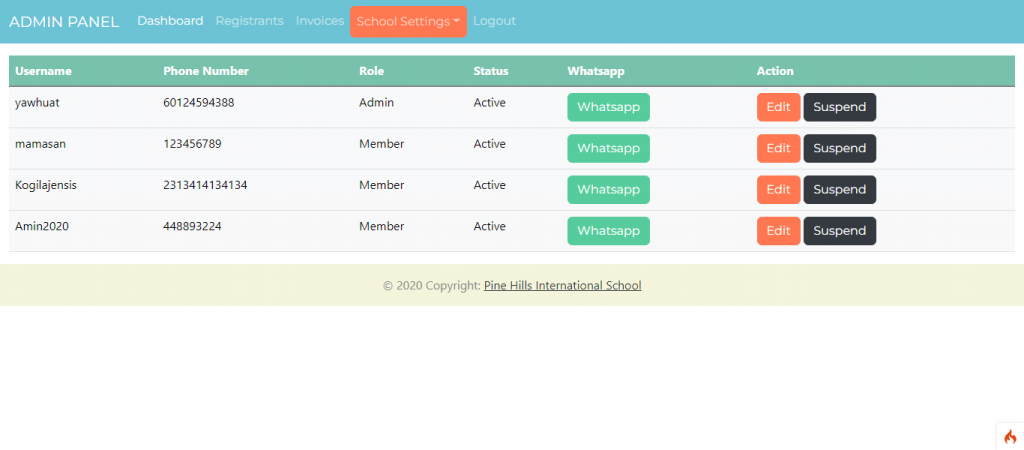Suspend user Kogilajensis
1024x450 pixels.
[839, 190]
